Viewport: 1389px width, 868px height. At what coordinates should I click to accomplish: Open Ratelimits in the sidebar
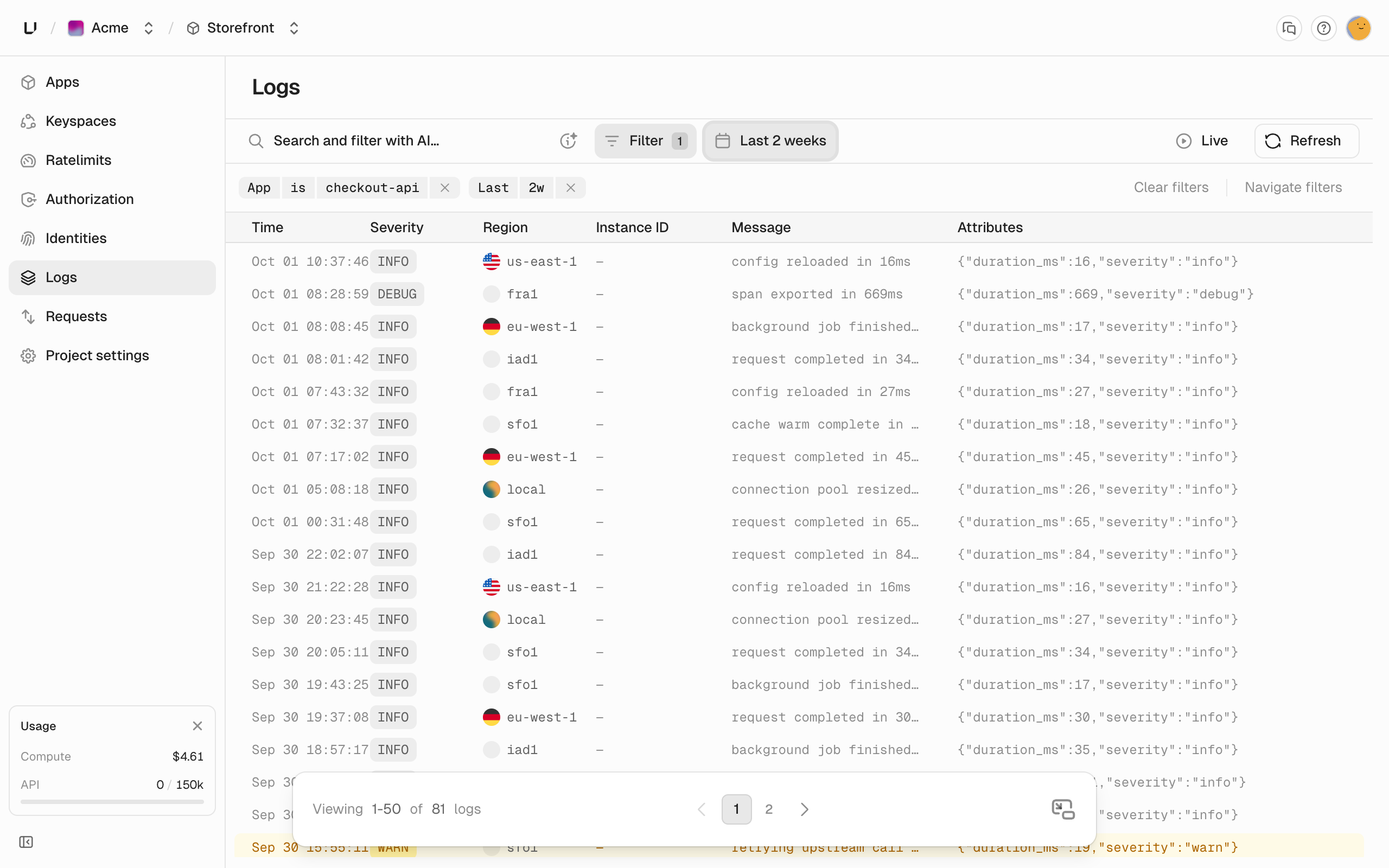[112, 160]
